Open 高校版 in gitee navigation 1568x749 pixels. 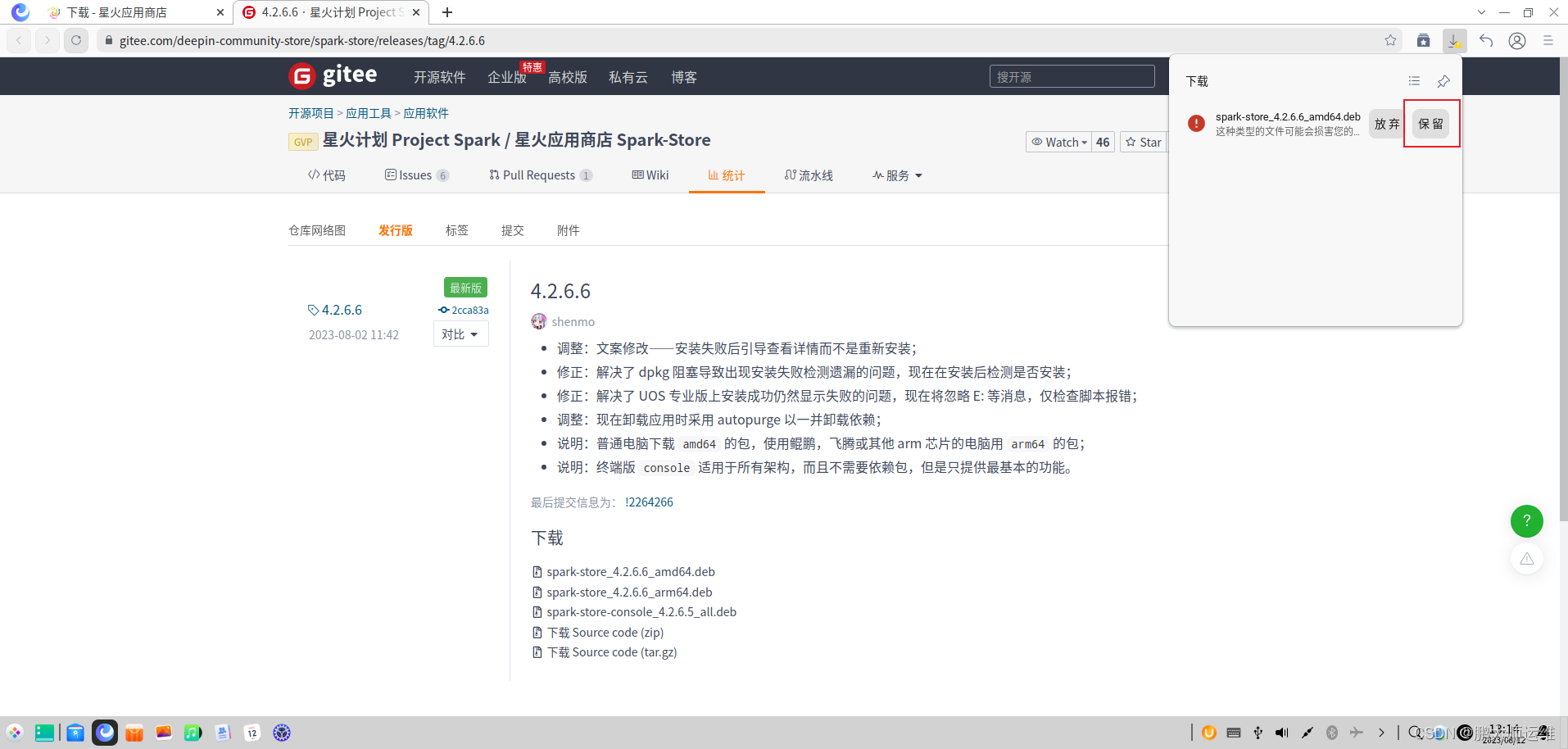click(x=568, y=77)
